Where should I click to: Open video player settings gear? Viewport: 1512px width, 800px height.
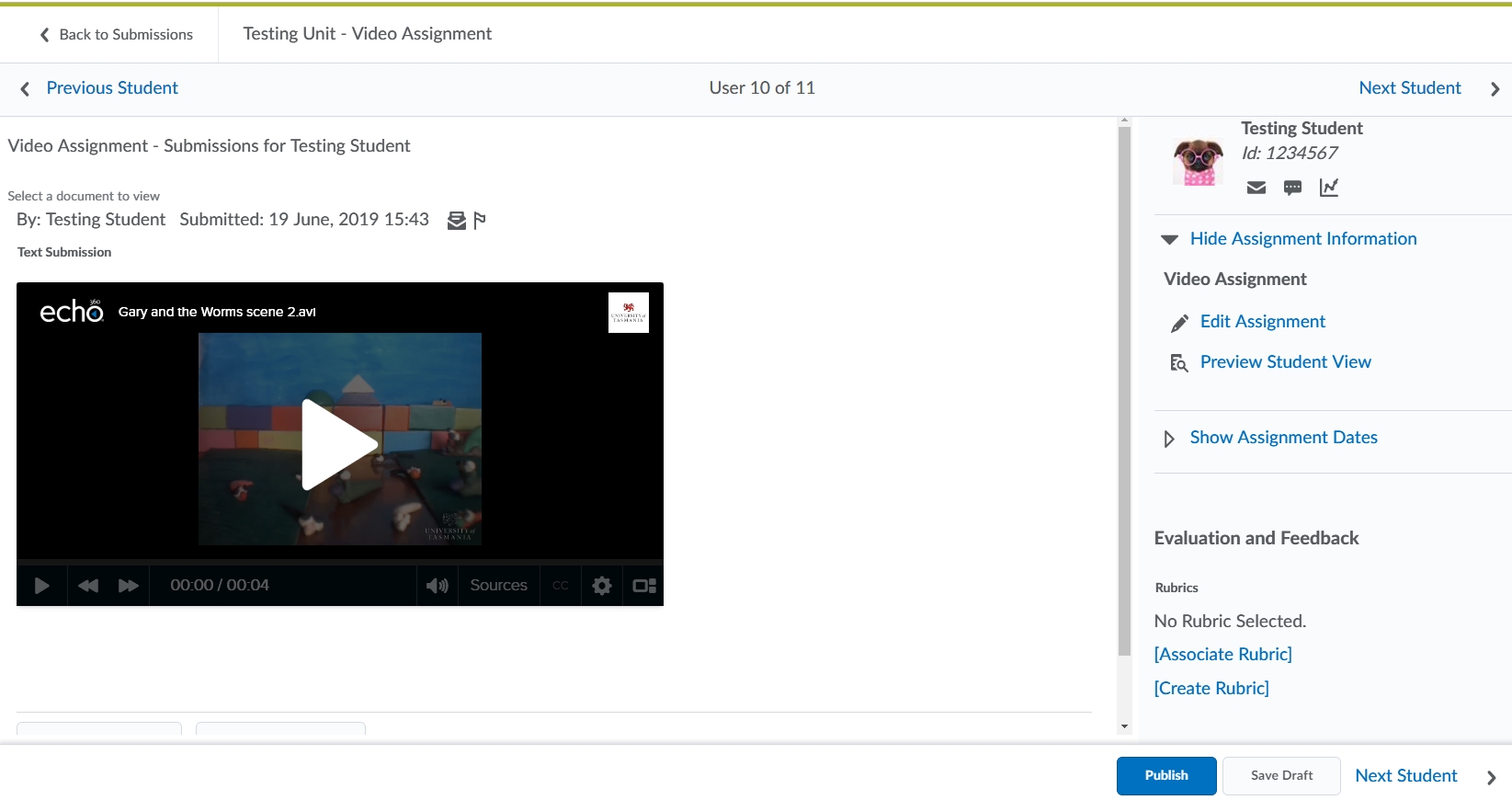click(602, 586)
